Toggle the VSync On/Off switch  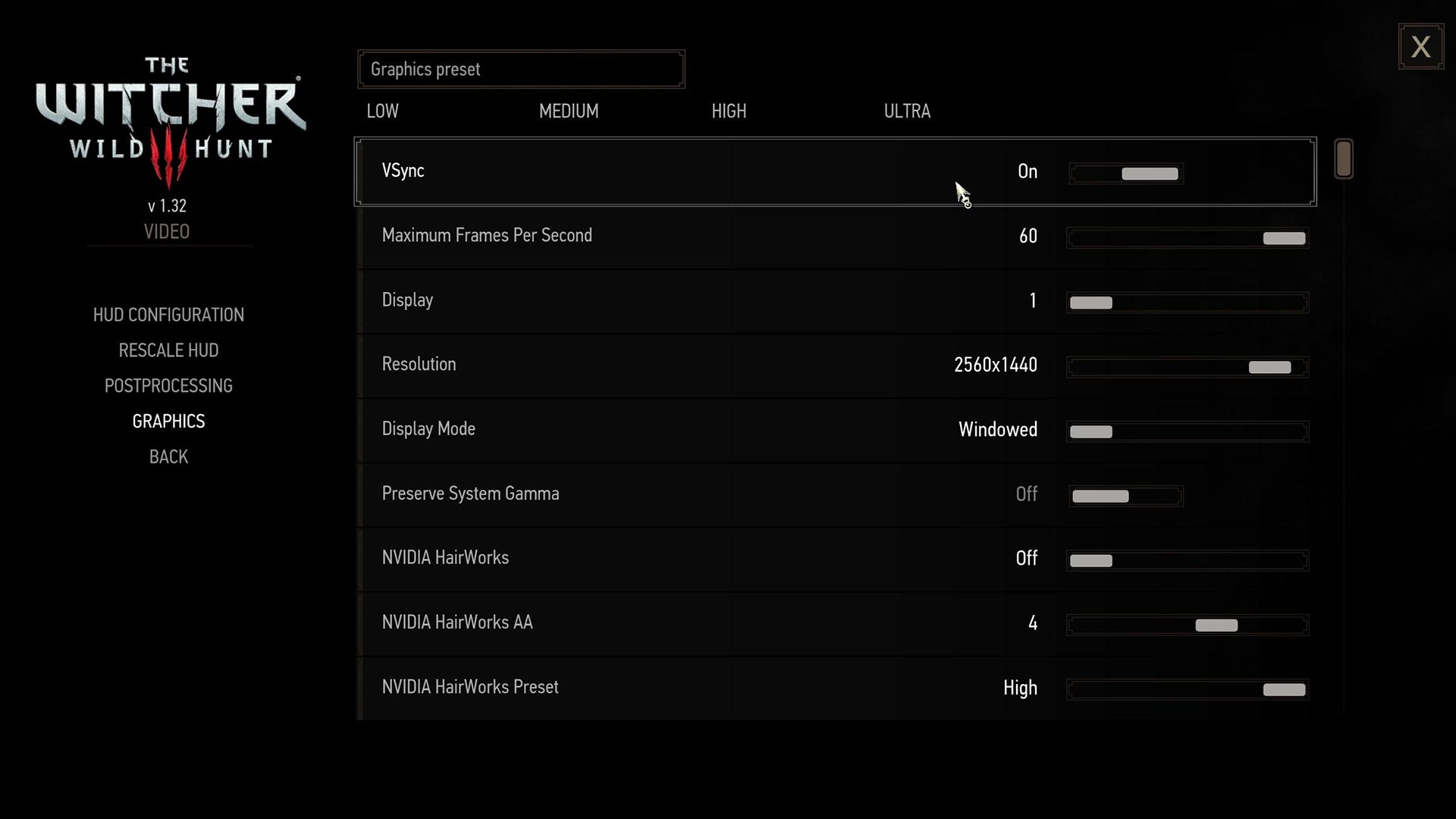click(x=1126, y=174)
